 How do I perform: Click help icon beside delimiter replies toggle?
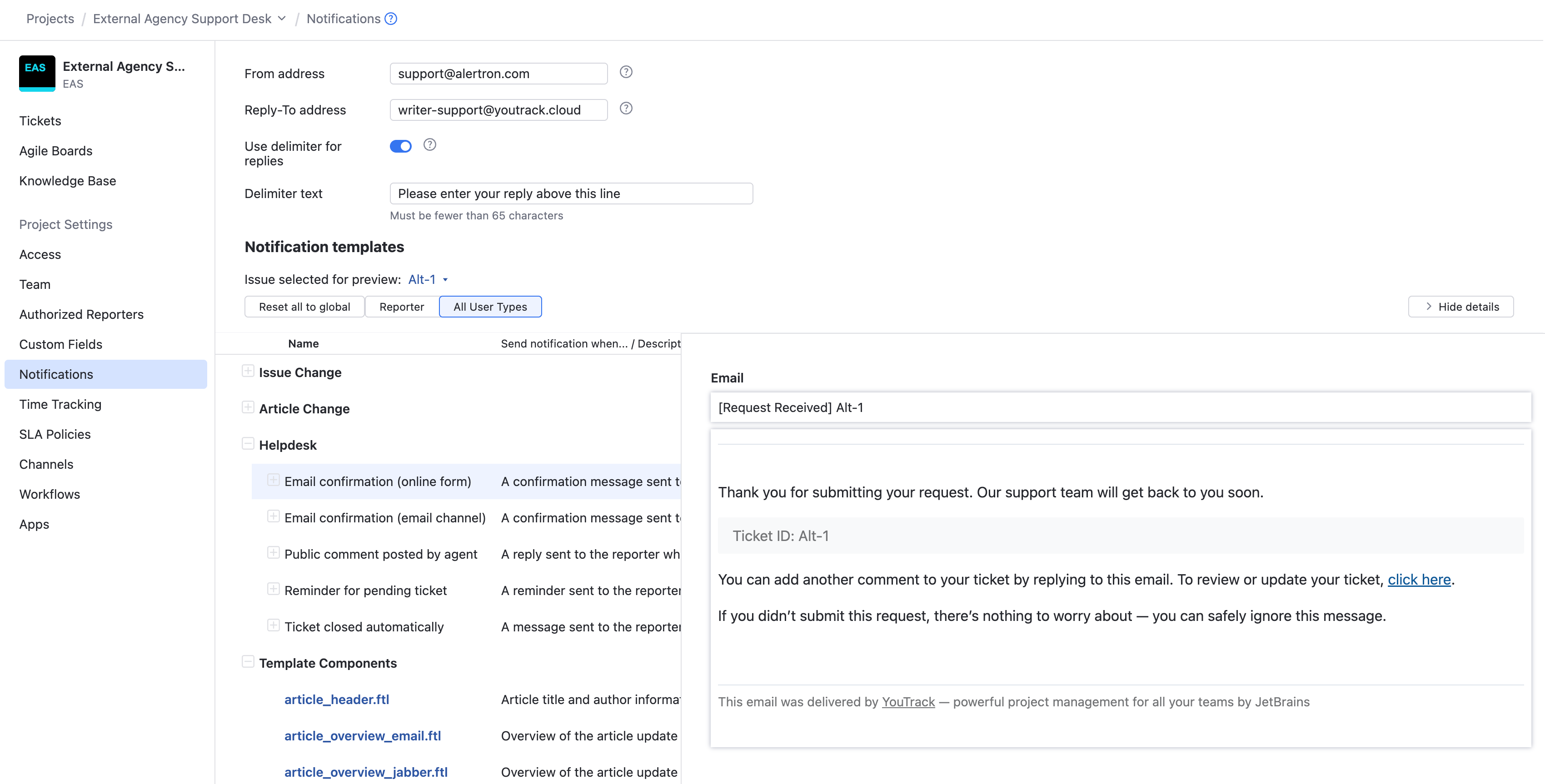coord(429,144)
